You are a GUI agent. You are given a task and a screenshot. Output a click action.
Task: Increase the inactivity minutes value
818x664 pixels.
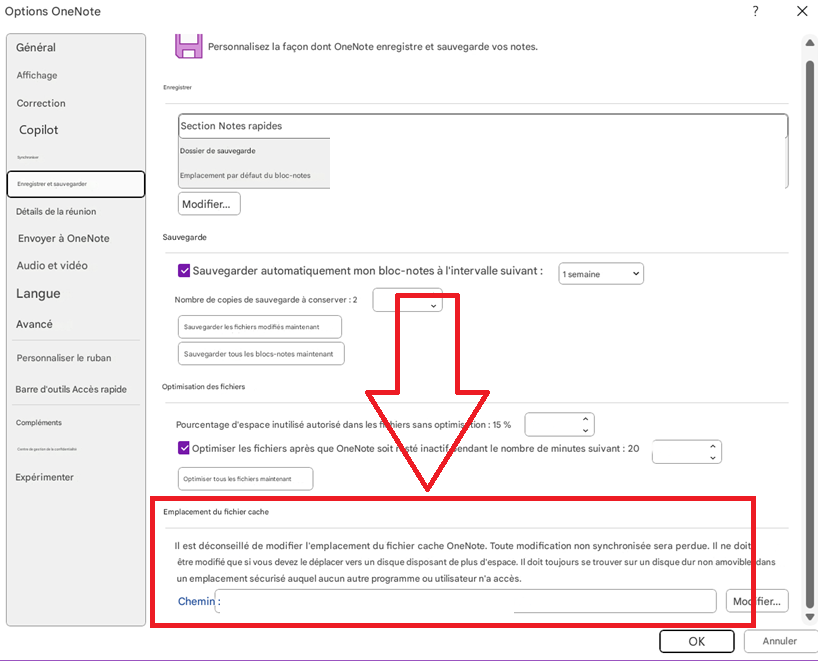(713, 446)
